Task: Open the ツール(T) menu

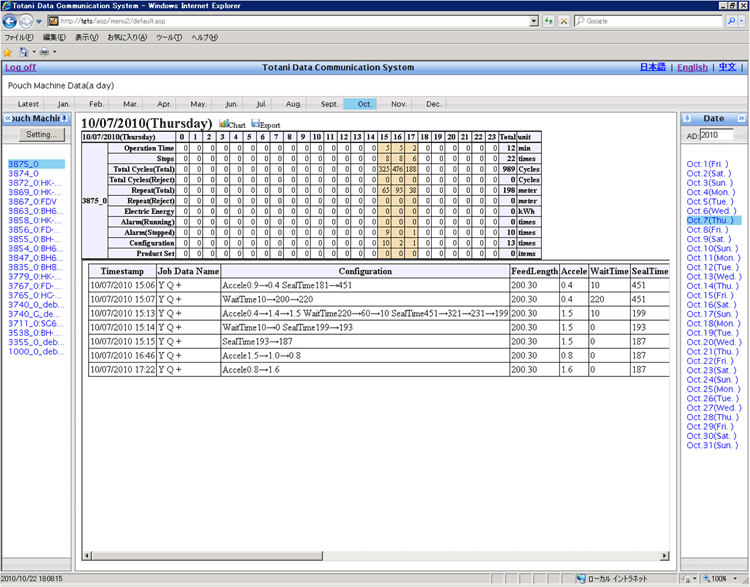Action: coord(169,37)
